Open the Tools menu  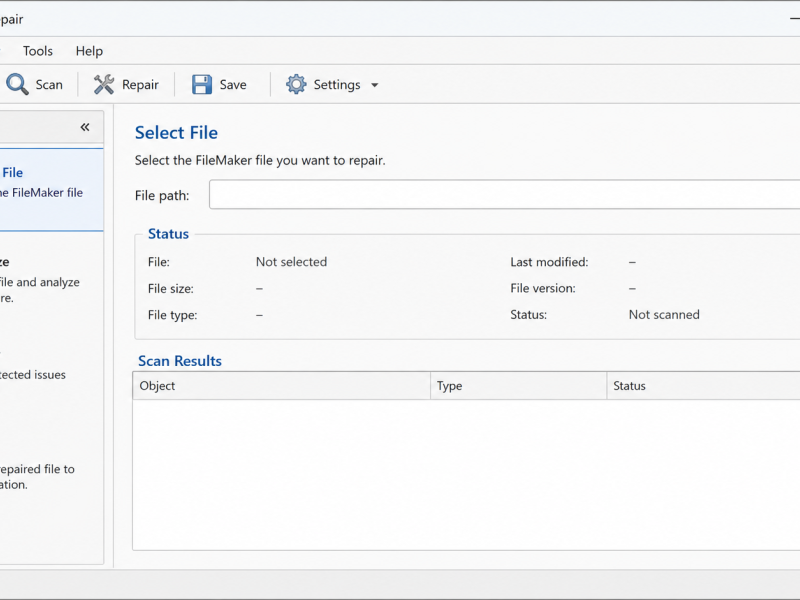tap(38, 51)
